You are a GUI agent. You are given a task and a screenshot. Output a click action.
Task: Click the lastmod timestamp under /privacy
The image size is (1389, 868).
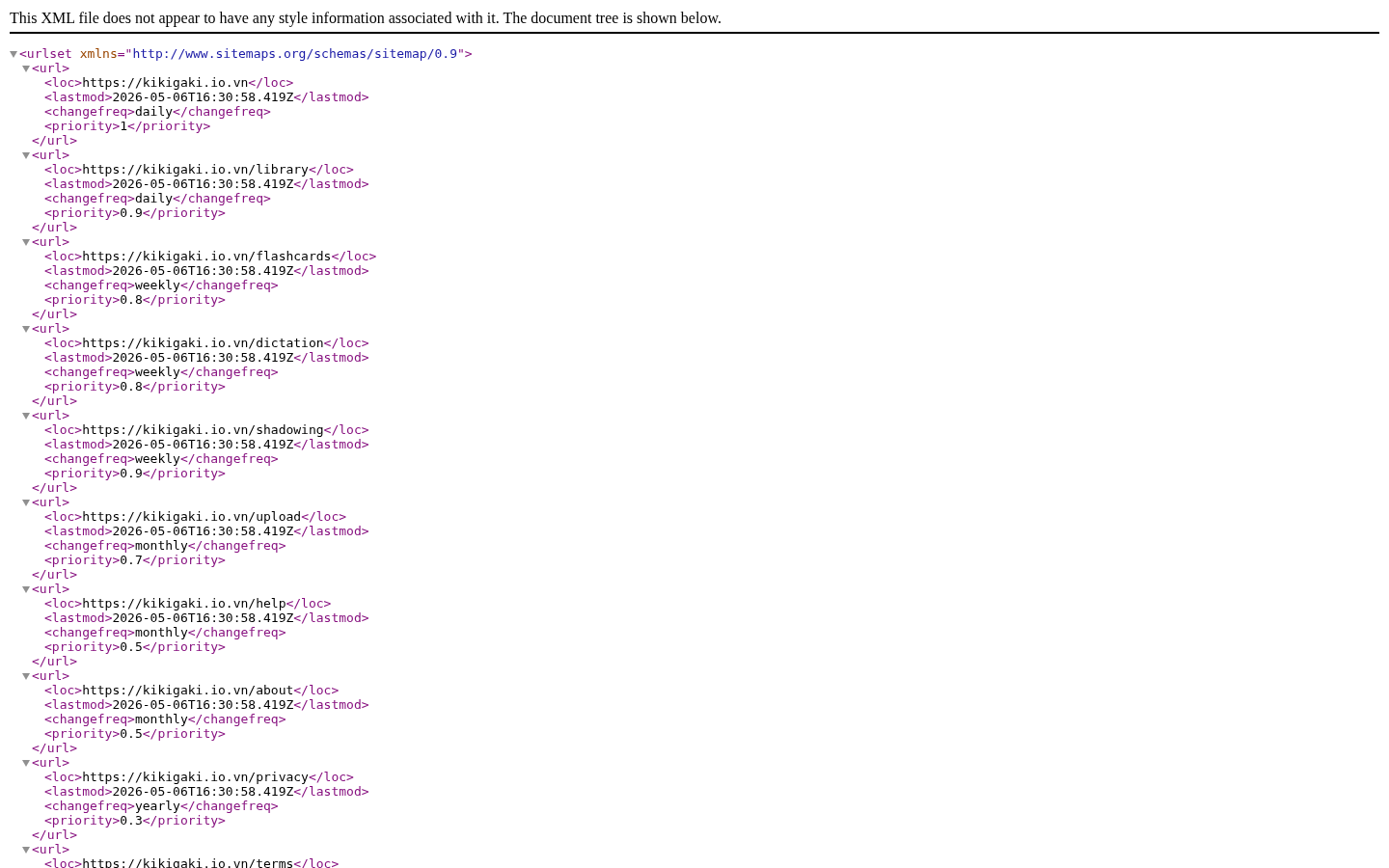[203, 792]
